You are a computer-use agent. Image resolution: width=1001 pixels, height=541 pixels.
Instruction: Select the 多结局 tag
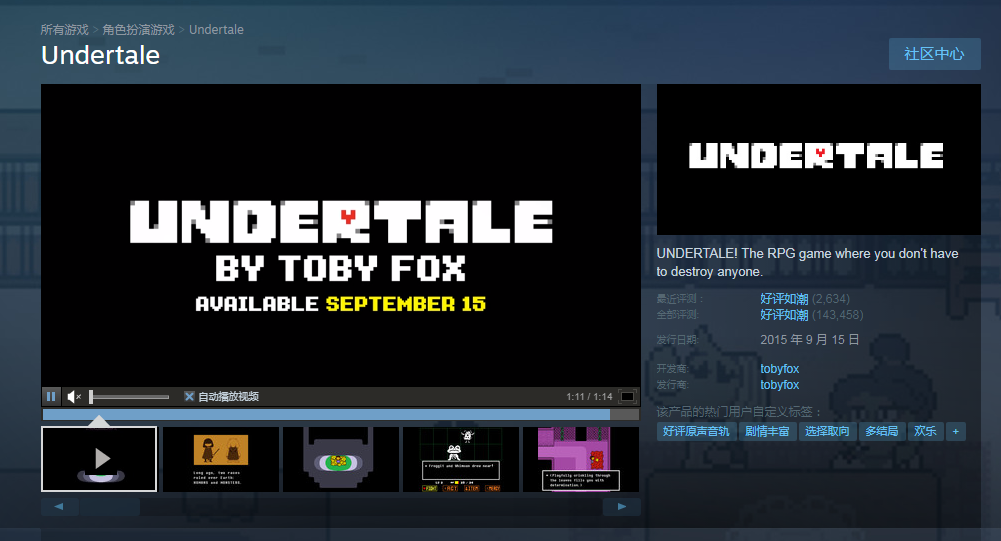[x=882, y=431]
